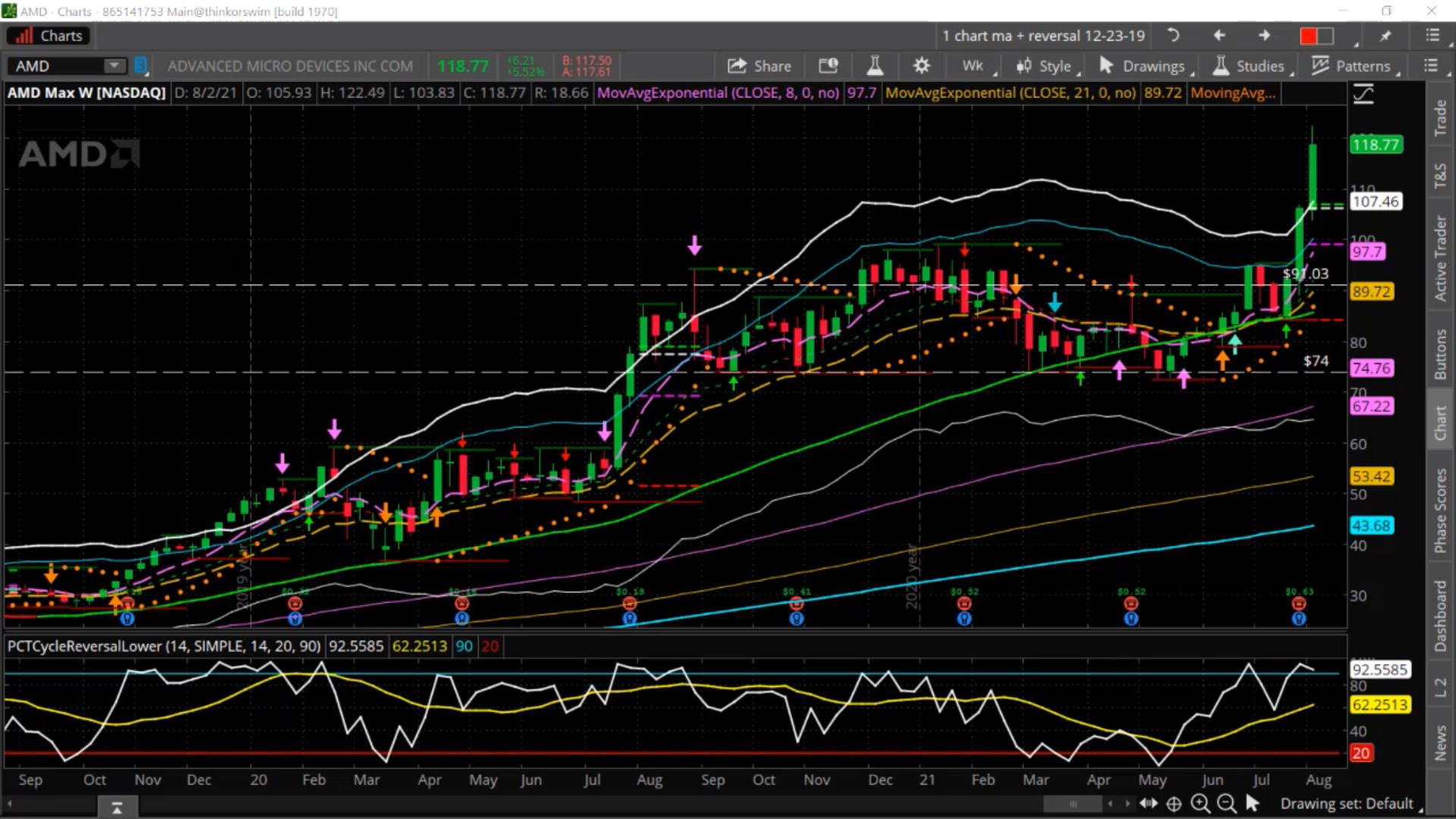The width and height of the screenshot is (1456, 819).
Task: Click the saved chart name '1 chart ma + reversal 12-23-19'
Action: 1043,36
